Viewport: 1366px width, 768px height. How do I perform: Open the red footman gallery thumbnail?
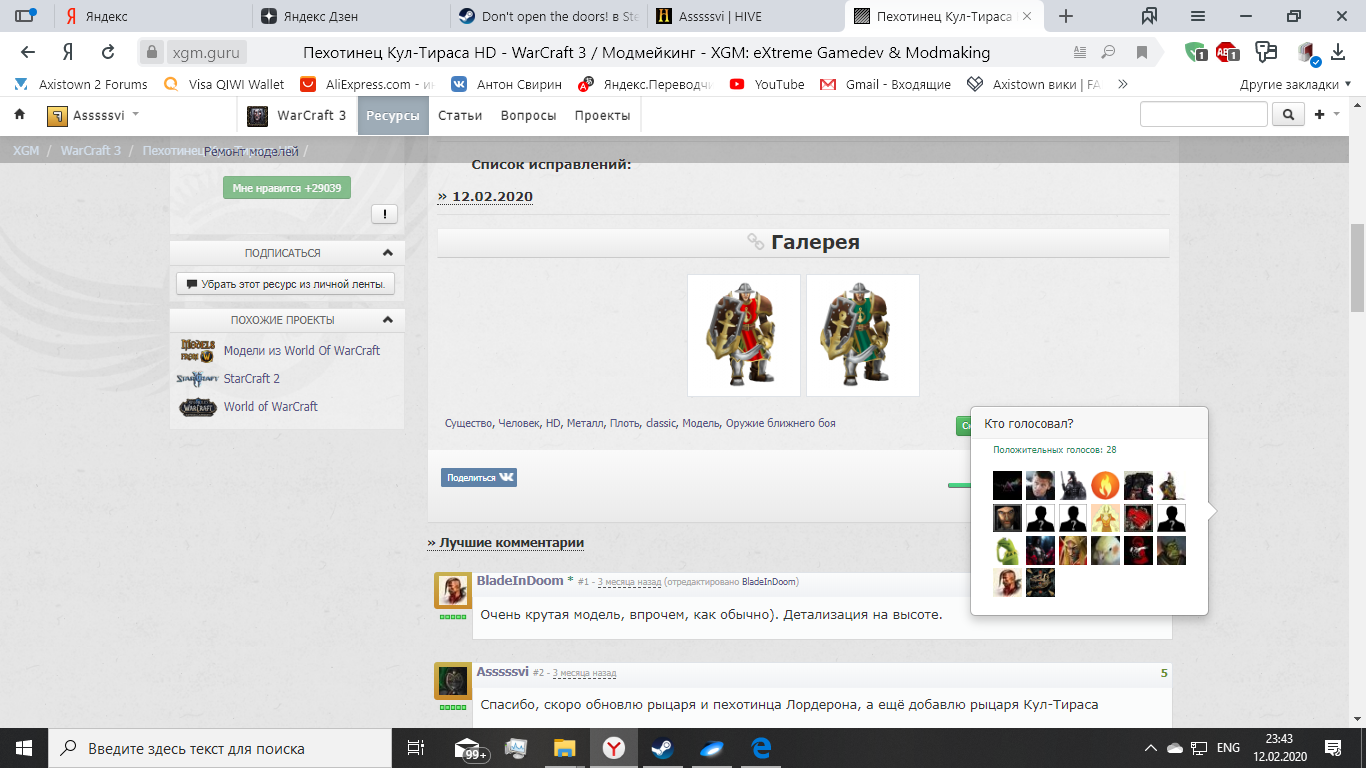(x=744, y=335)
